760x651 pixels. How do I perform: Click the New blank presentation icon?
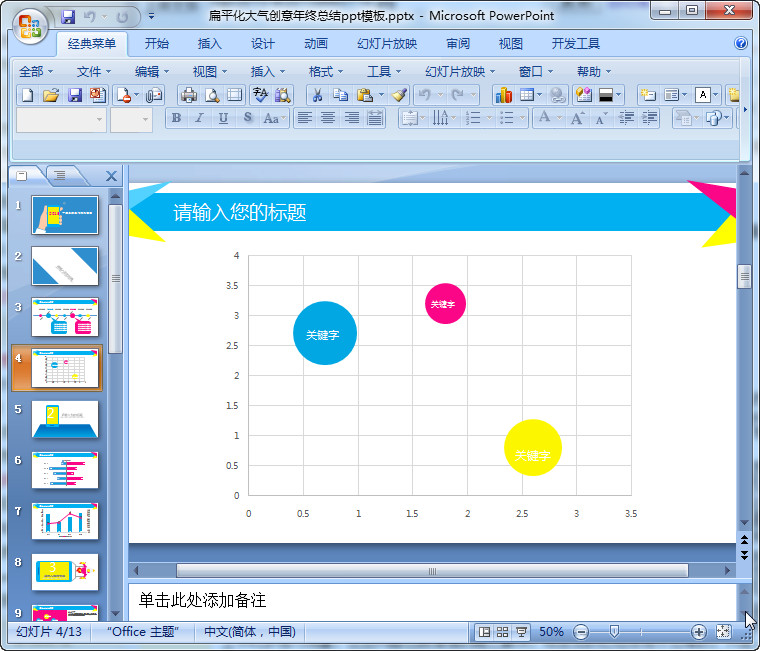click(28, 95)
